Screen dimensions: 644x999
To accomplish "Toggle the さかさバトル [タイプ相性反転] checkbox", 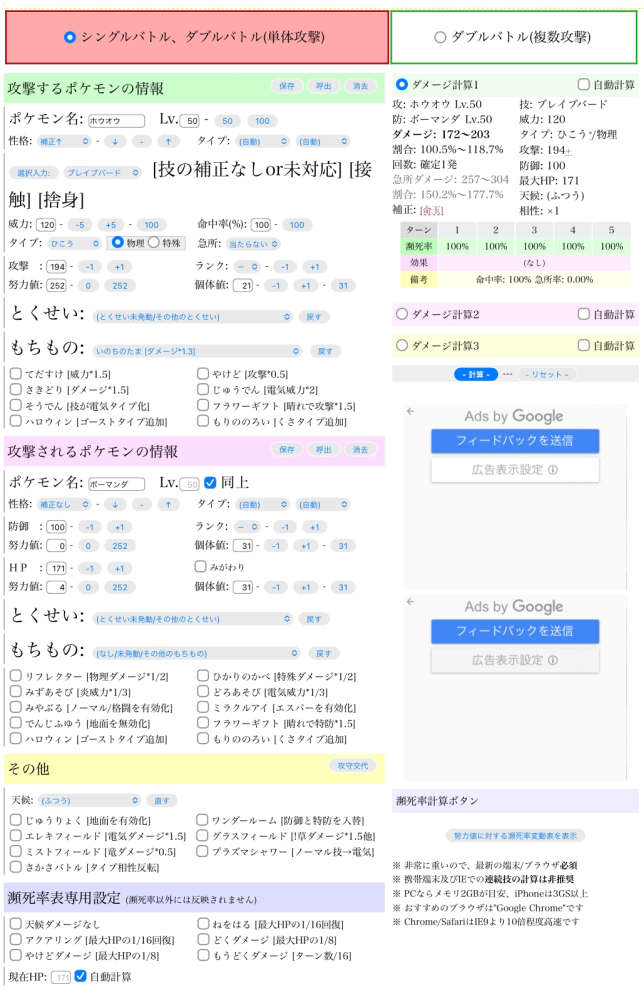I will pos(16,866).
